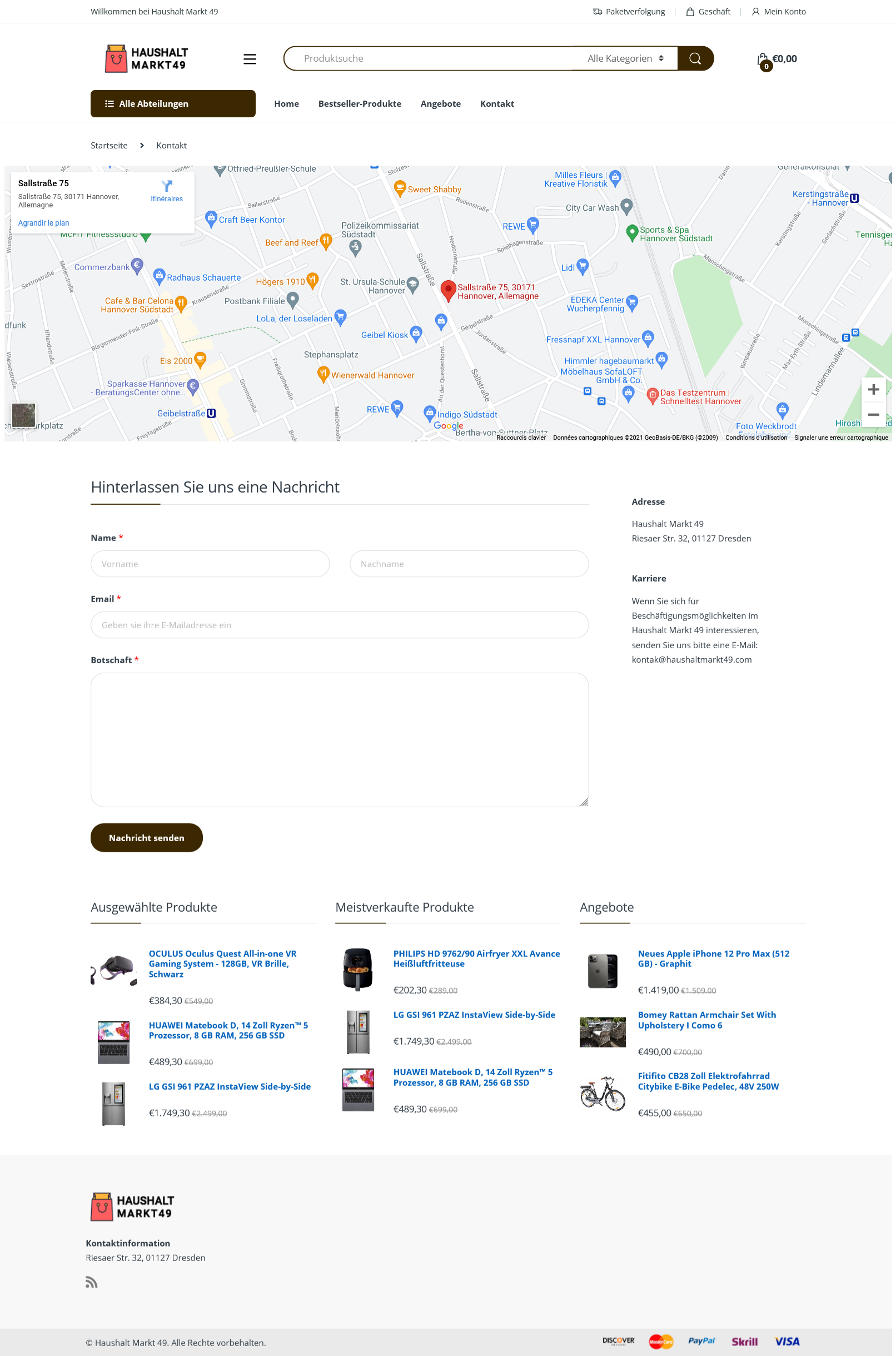Click the Nachricht senden button

point(146,837)
